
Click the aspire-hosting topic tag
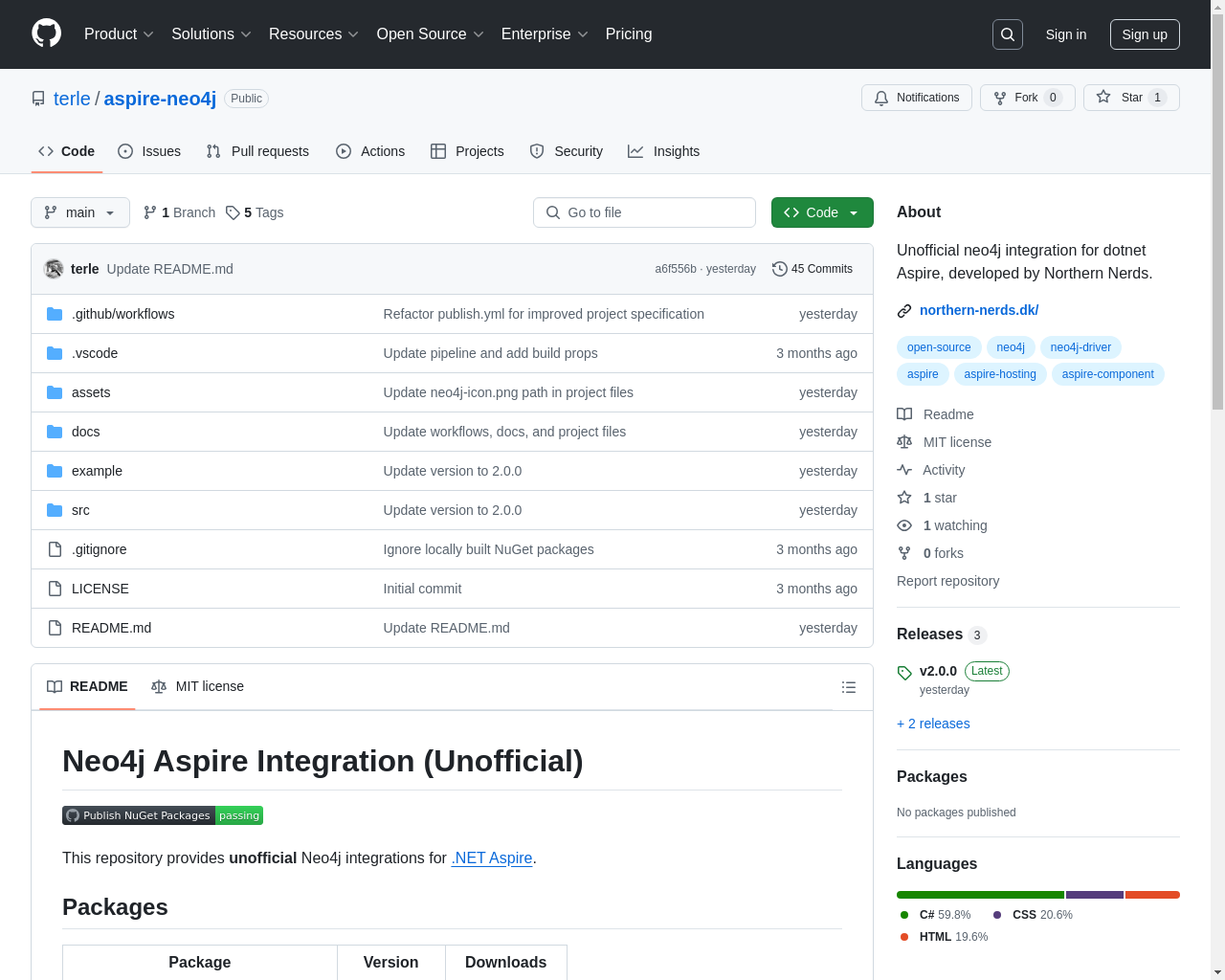(1000, 374)
